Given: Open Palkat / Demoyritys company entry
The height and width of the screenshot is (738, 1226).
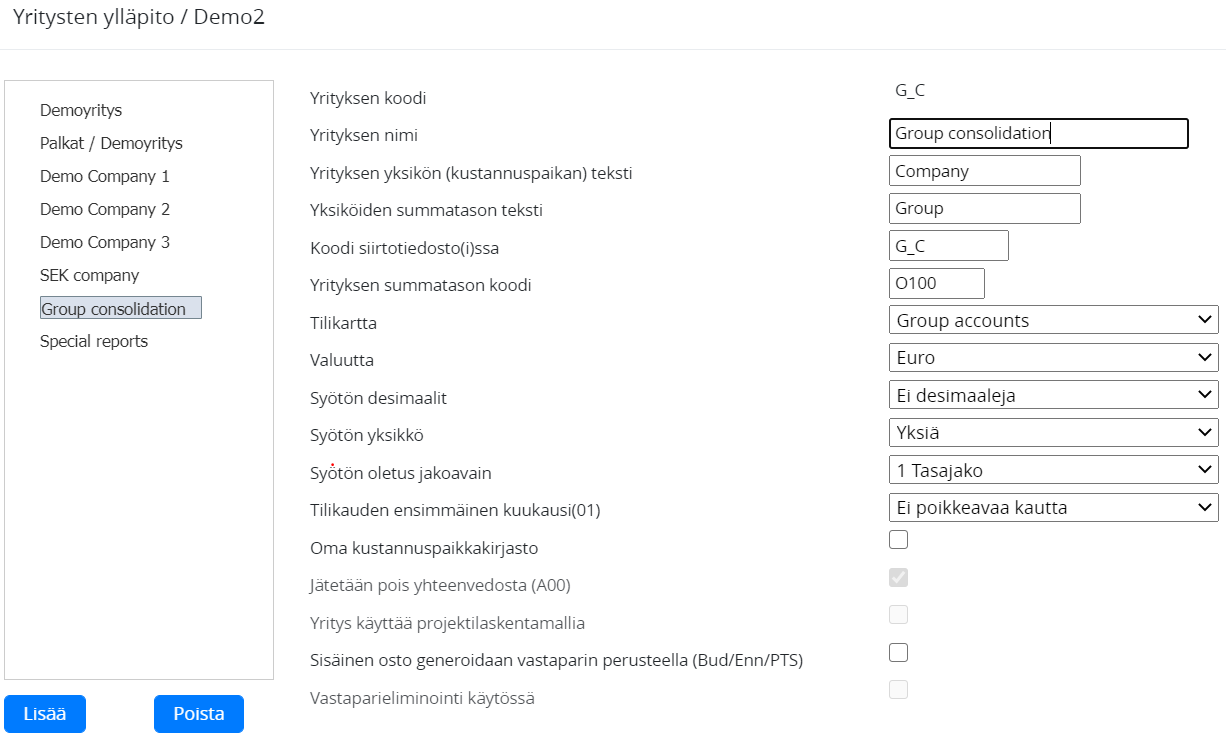Looking at the screenshot, I should pyautogui.click(x=111, y=143).
